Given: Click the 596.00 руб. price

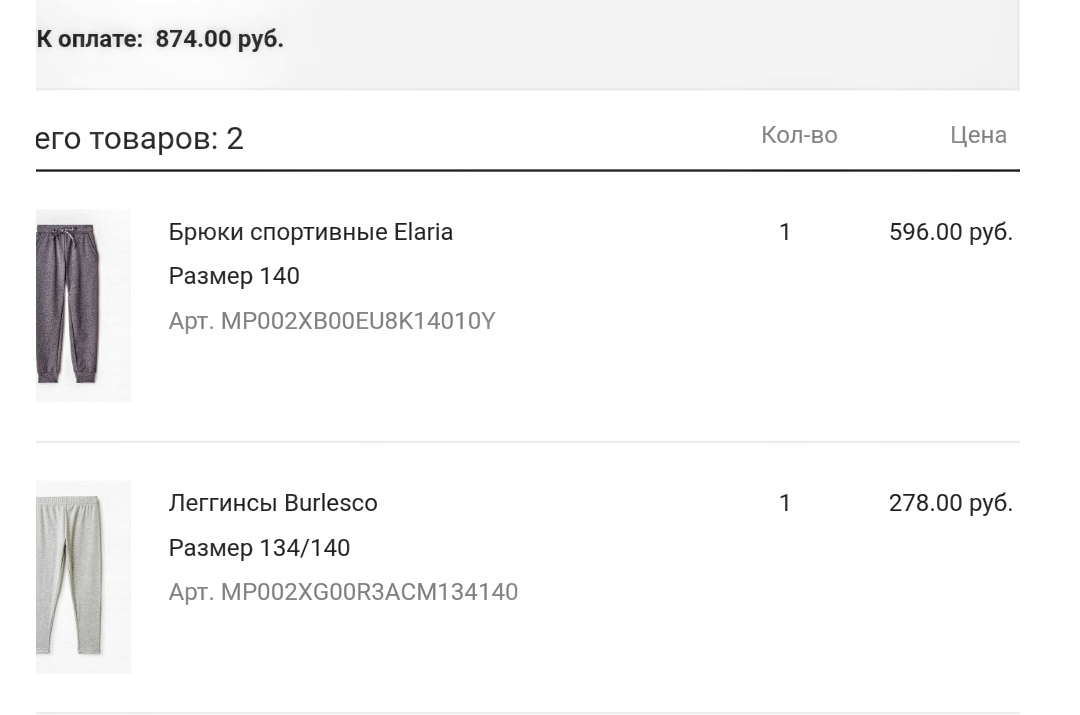Looking at the screenshot, I should (x=951, y=232).
